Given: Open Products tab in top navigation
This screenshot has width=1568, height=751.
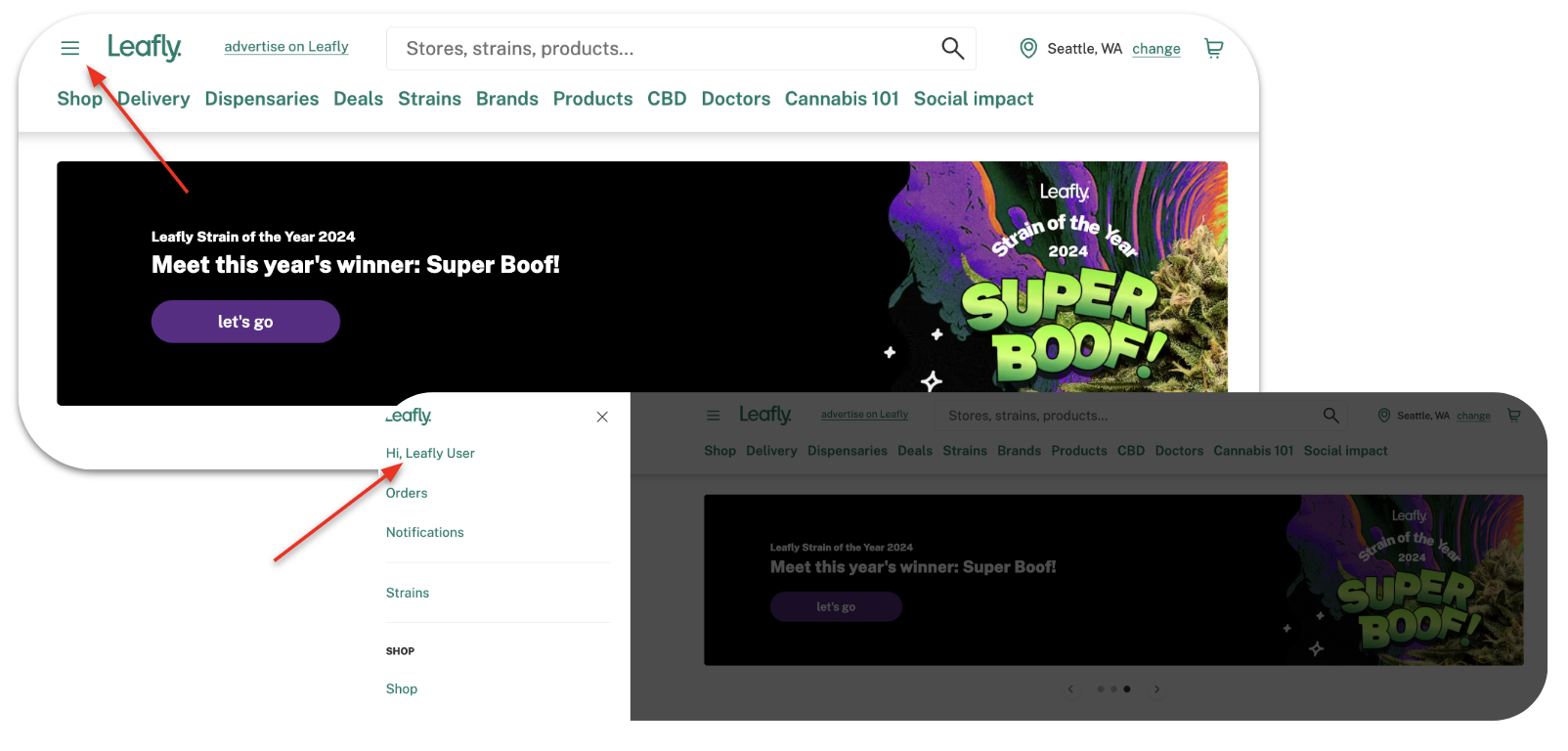Looking at the screenshot, I should pyautogui.click(x=592, y=99).
